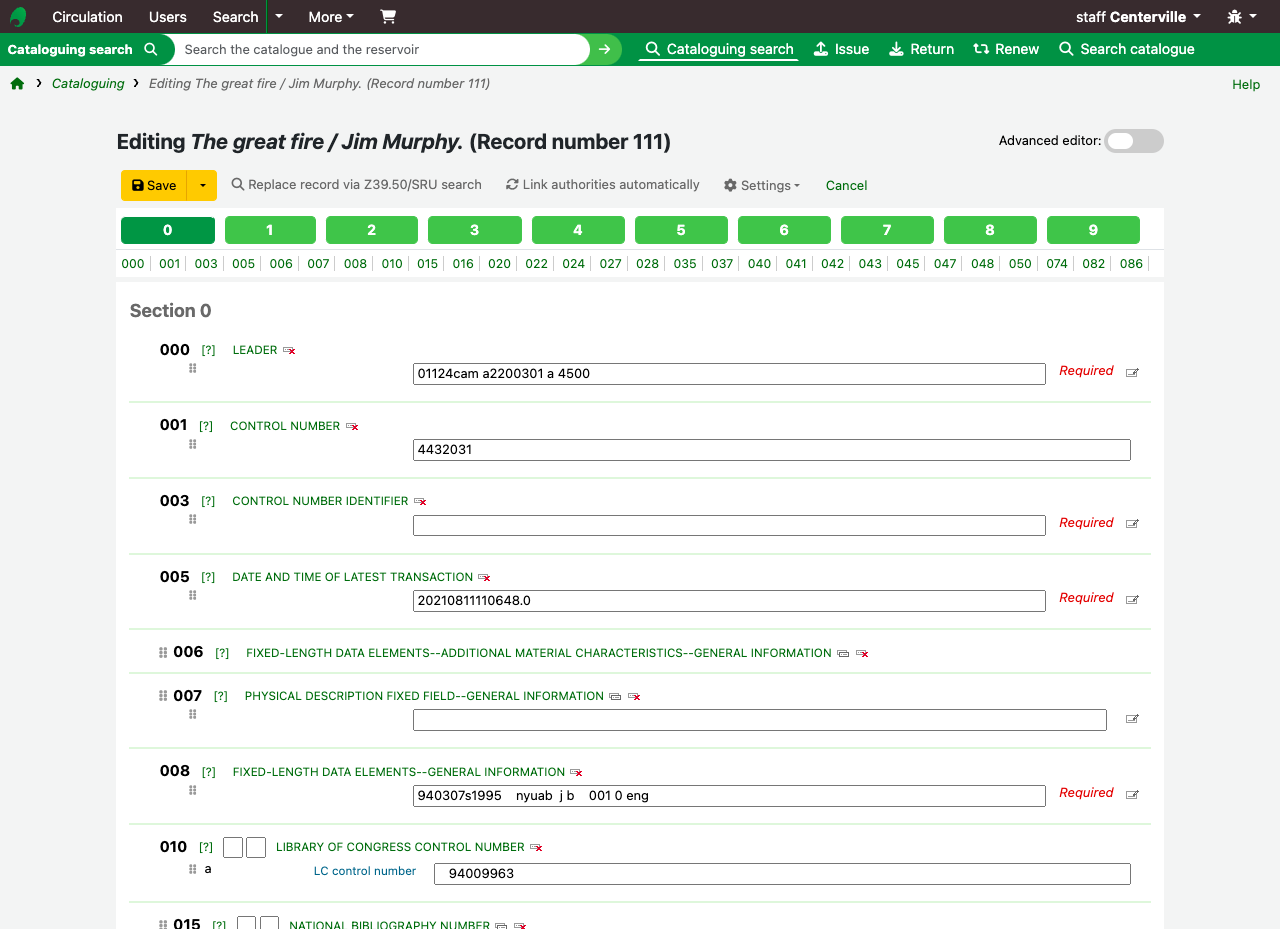Image resolution: width=1280 pixels, height=929 pixels.
Task: Toggle the Advanced editor switch
Action: pyautogui.click(x=1134, y=141)
